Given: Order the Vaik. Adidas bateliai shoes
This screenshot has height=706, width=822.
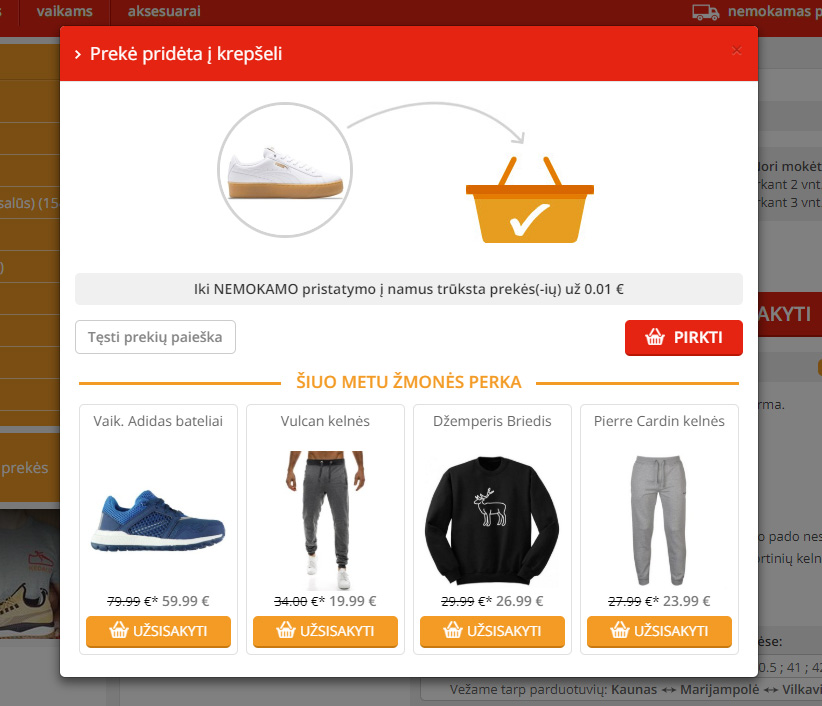Looking at the screenshot, I should 158,631.
